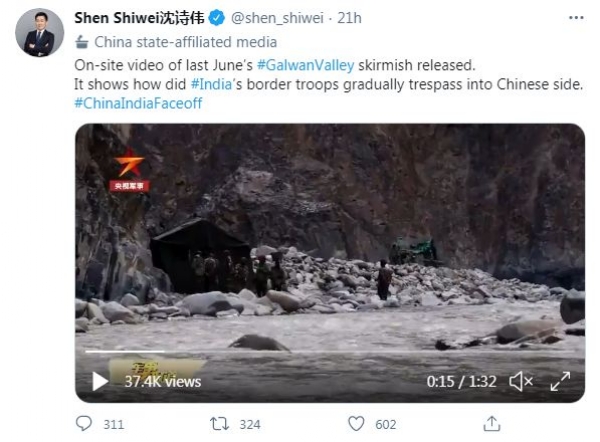This screenshot has height=442, width=600.
Task: Expand the video to fullscreen
Action: [x=560, y=382]
